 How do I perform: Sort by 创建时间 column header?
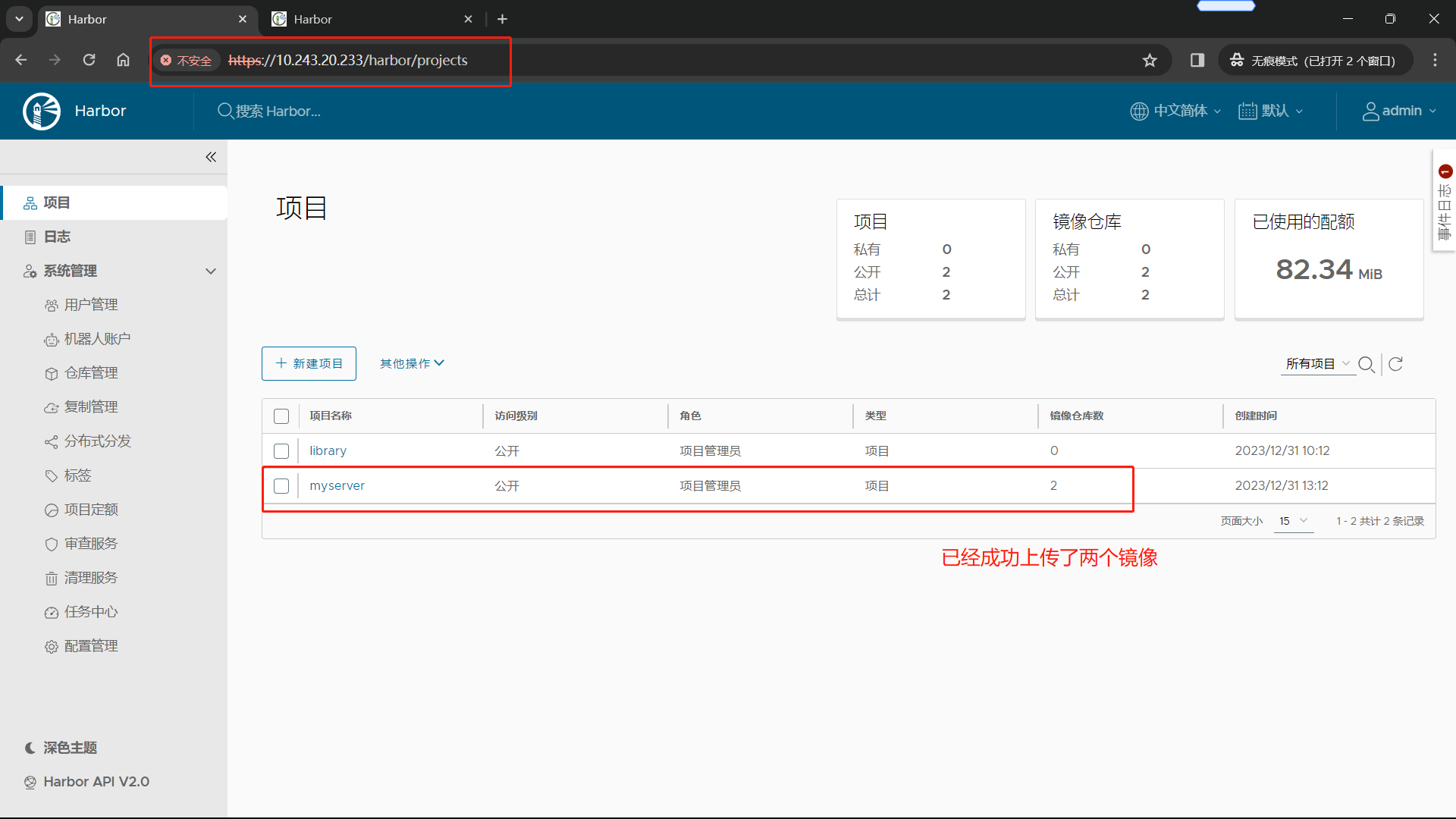click(x=1256, y=416)
